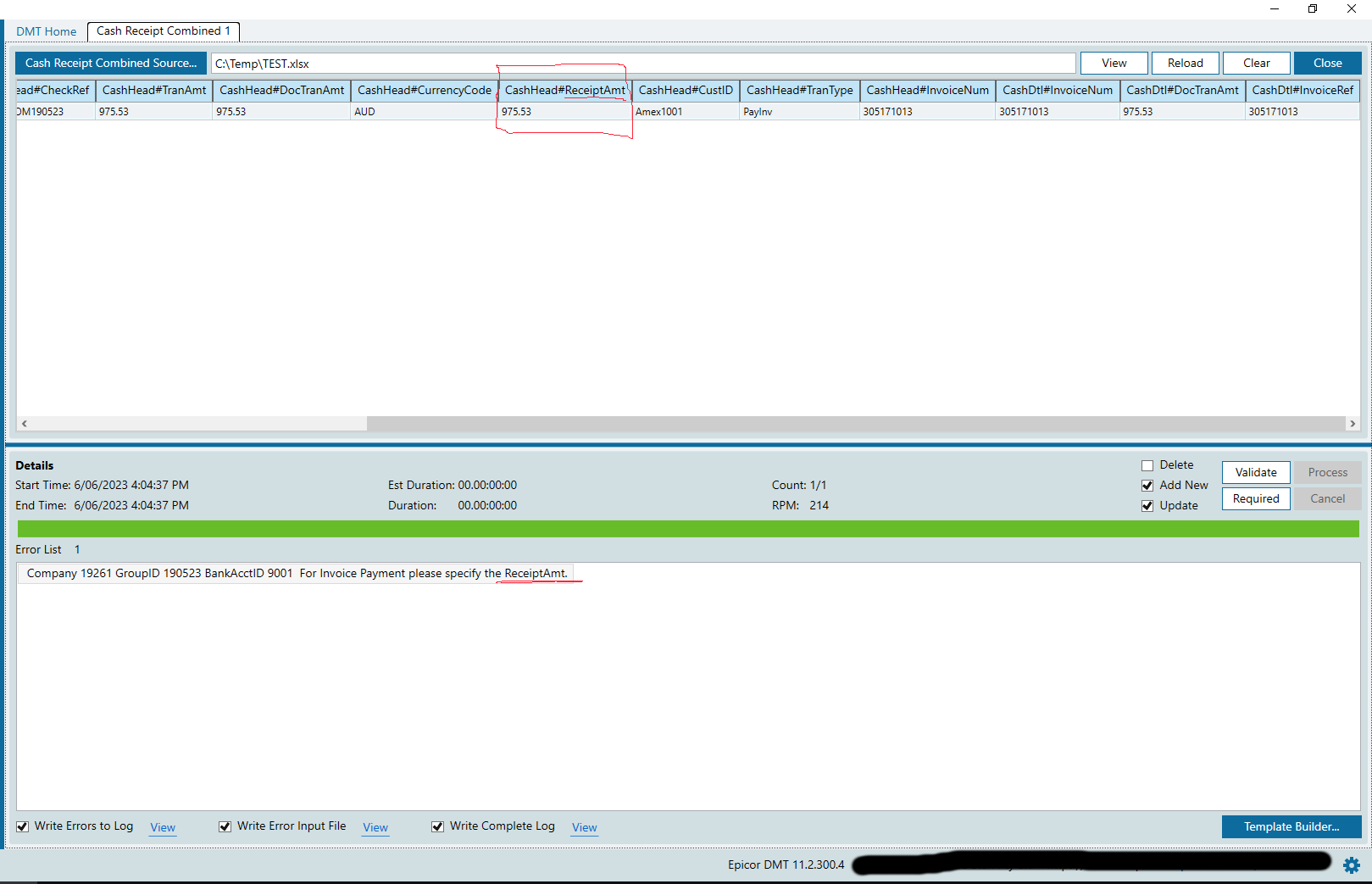
Task: Select the 975.53 cell under CashHead#TranAmt
Action: (x=153, y=112)
